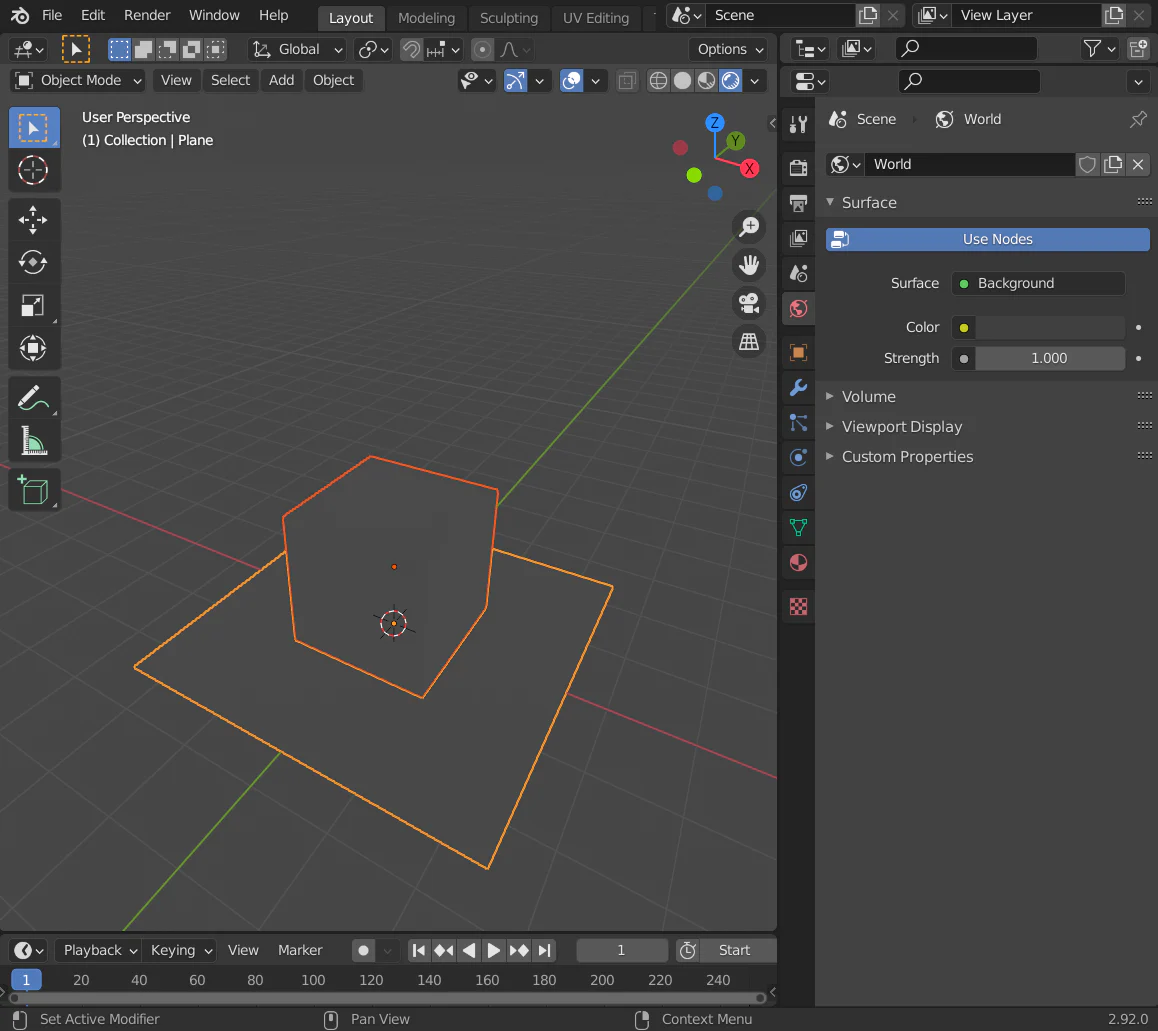1158x1031 pixels.
Task: Activate the Transform tool
Action: click(33, 348)
